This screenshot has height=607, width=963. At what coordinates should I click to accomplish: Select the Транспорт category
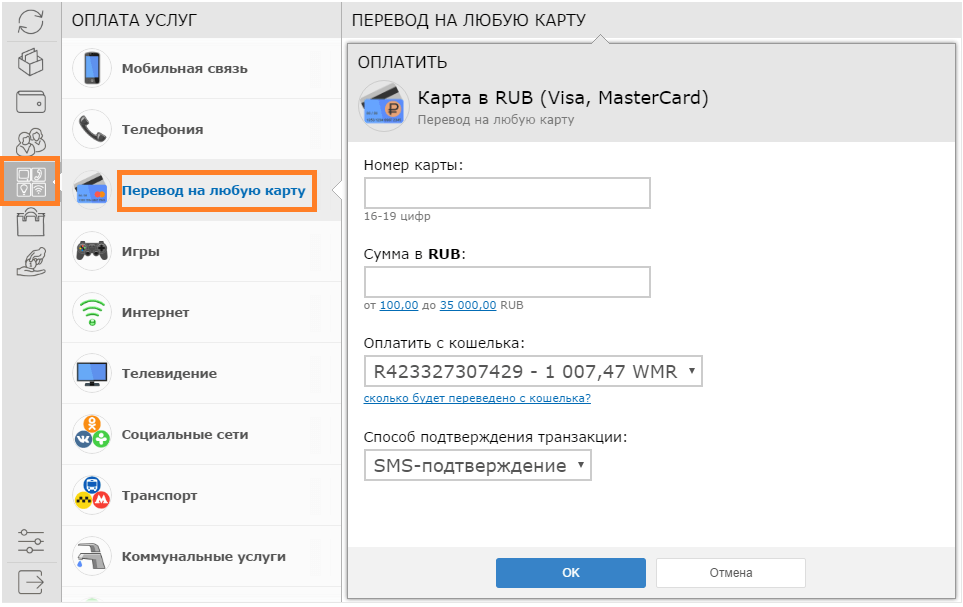click(201, 495)
